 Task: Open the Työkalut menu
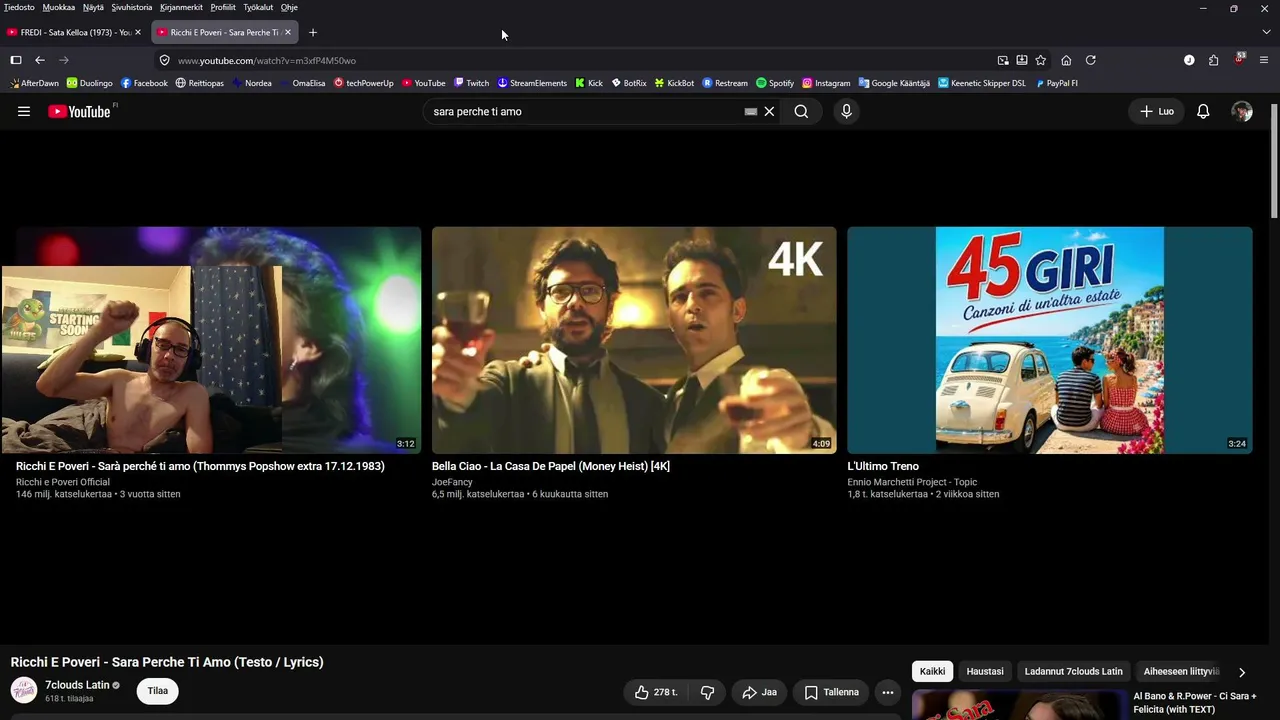click(x=258, y=7)
